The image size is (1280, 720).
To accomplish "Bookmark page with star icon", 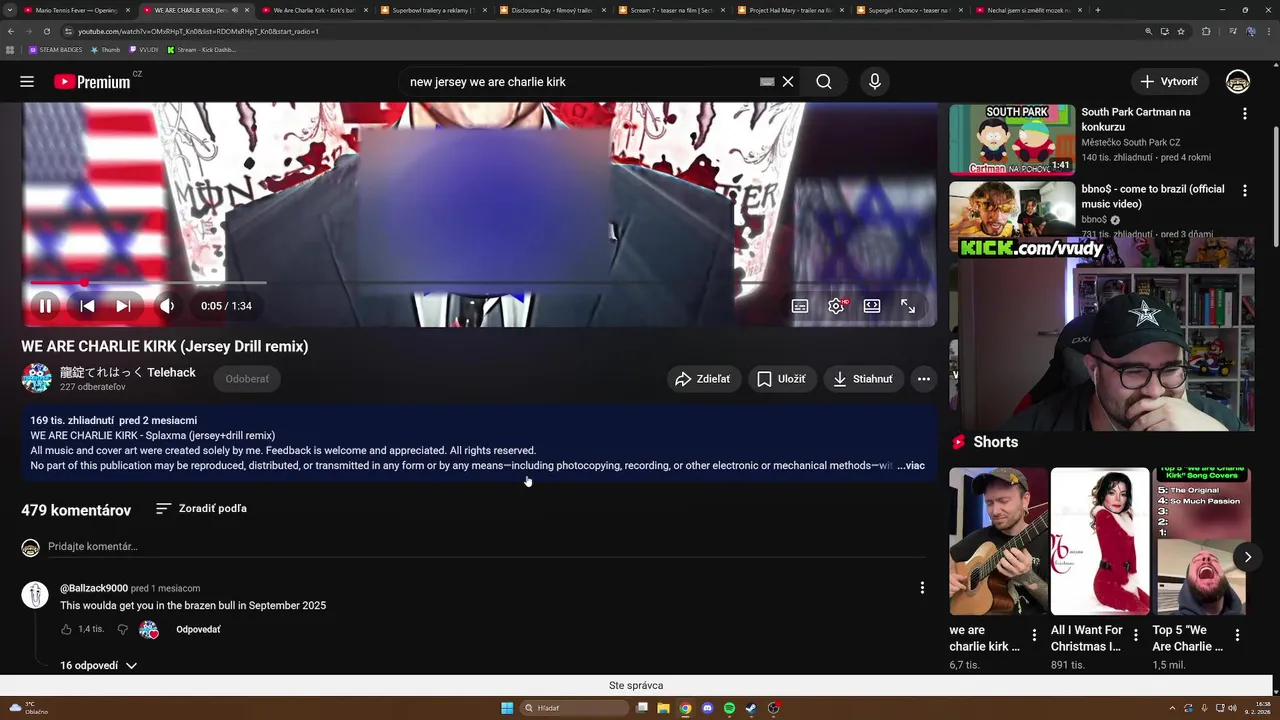I will (1181, 31).
